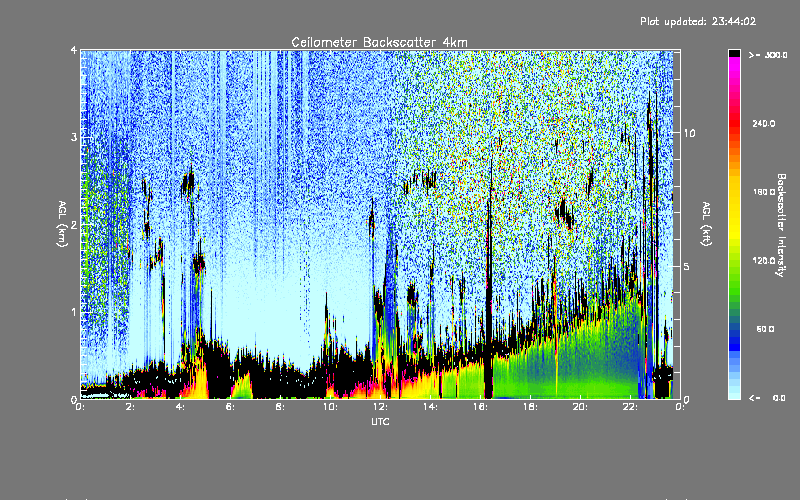
Task: Click the 'AGL (km)' axis label
Action: coord(62,224)
